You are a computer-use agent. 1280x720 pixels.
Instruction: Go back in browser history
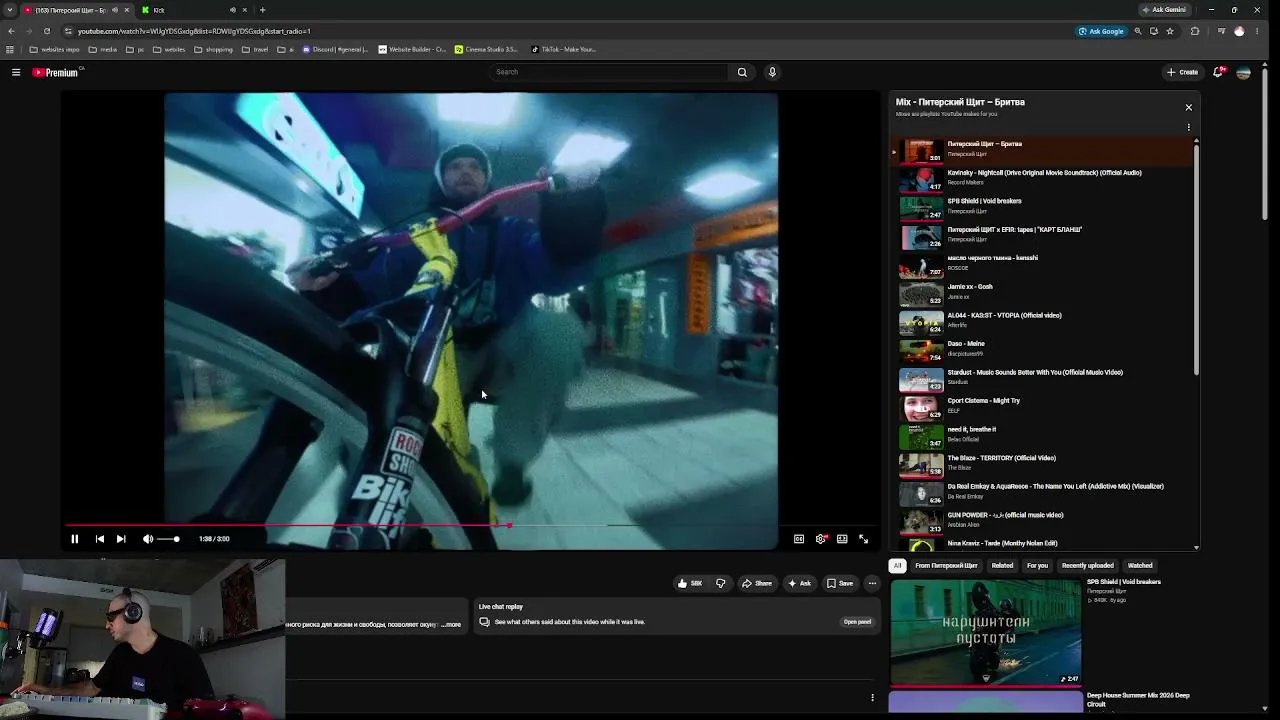tap(11, 31)
